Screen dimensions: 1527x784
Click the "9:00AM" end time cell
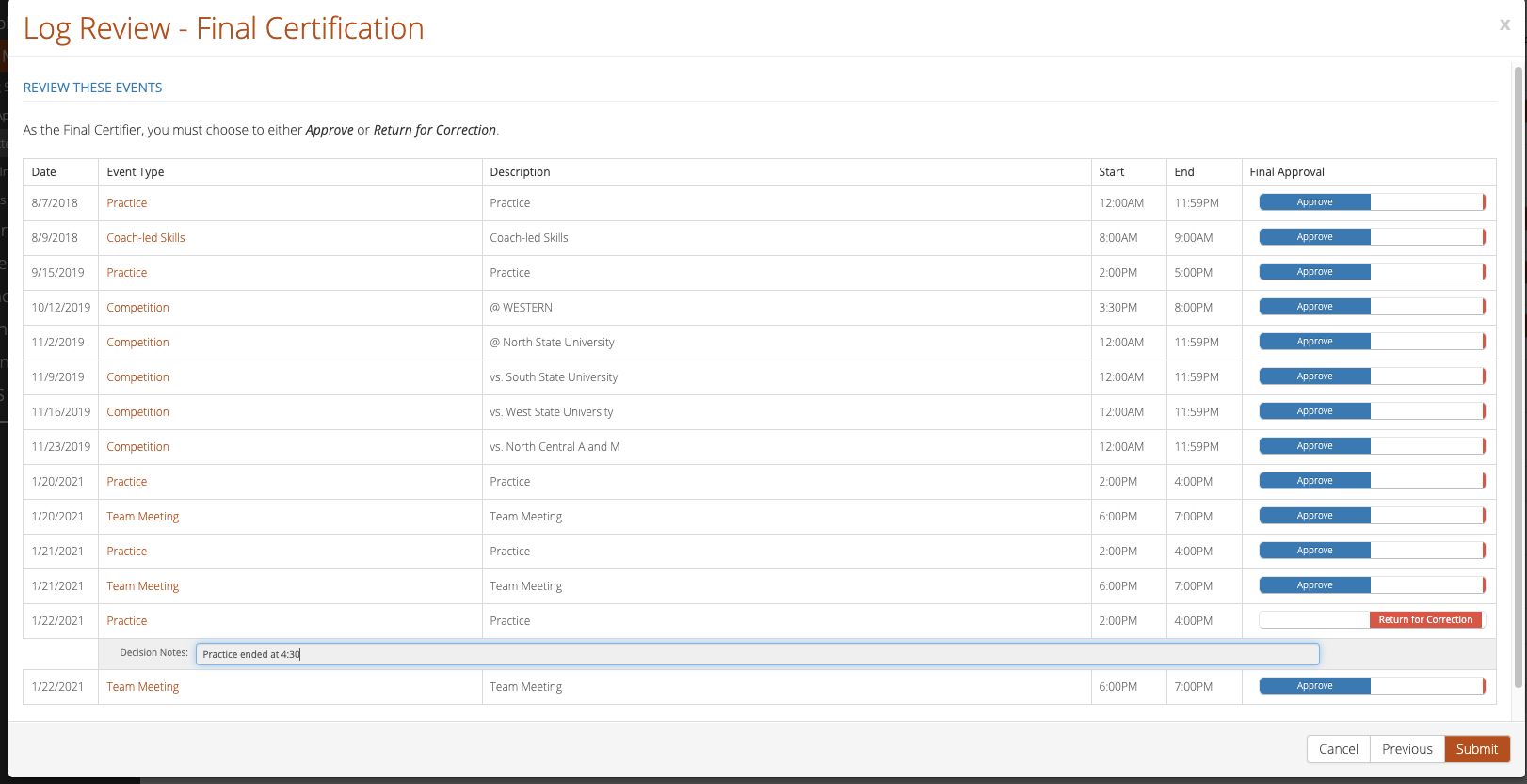tap(1204, 238)
